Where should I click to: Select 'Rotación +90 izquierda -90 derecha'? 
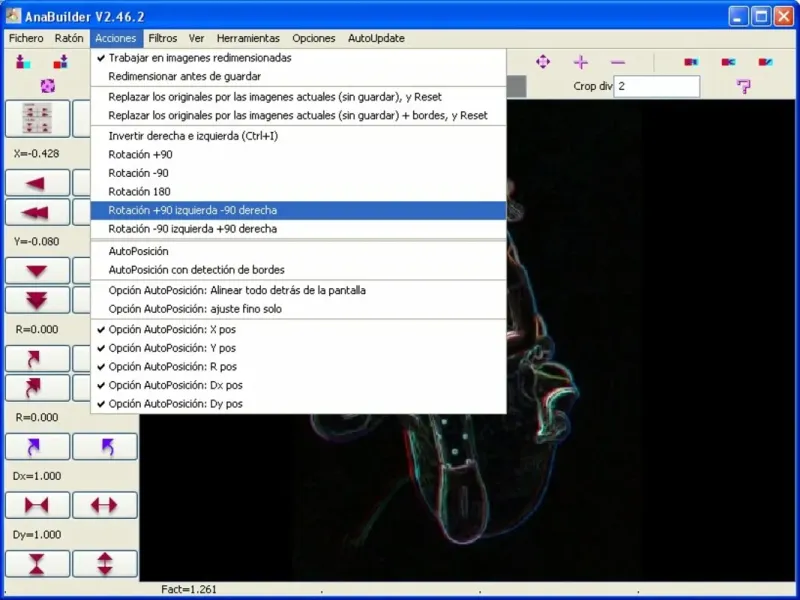pyautogui.click(x=193, y=210)
